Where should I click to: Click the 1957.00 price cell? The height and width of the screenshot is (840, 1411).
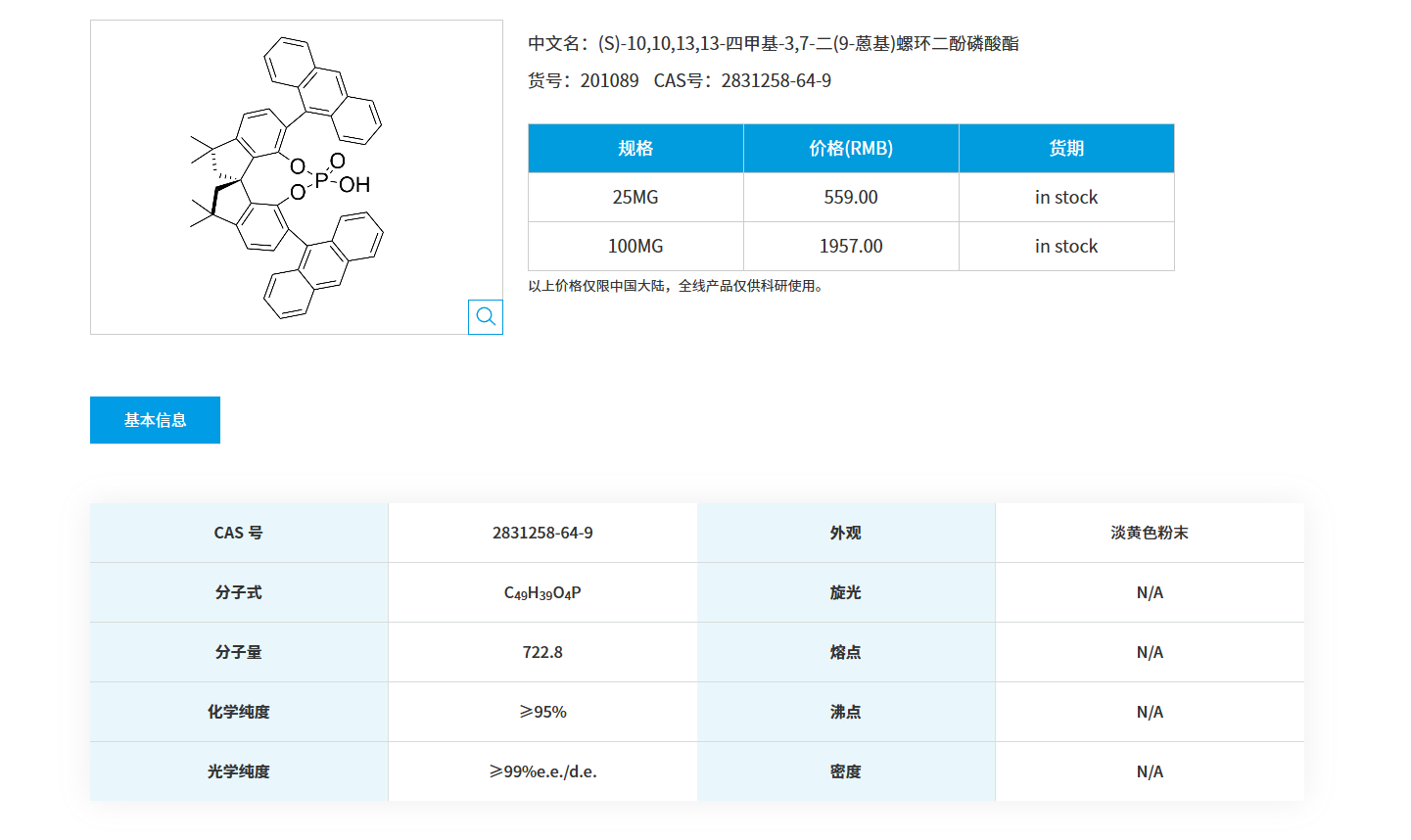[x=850, y=246]
